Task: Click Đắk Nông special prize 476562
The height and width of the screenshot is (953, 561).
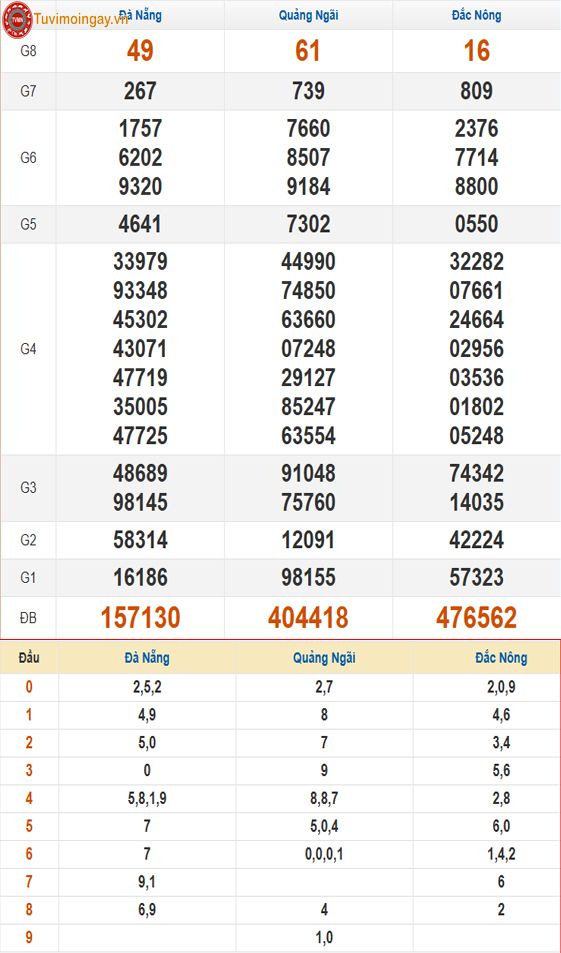Action: (477, 618)
